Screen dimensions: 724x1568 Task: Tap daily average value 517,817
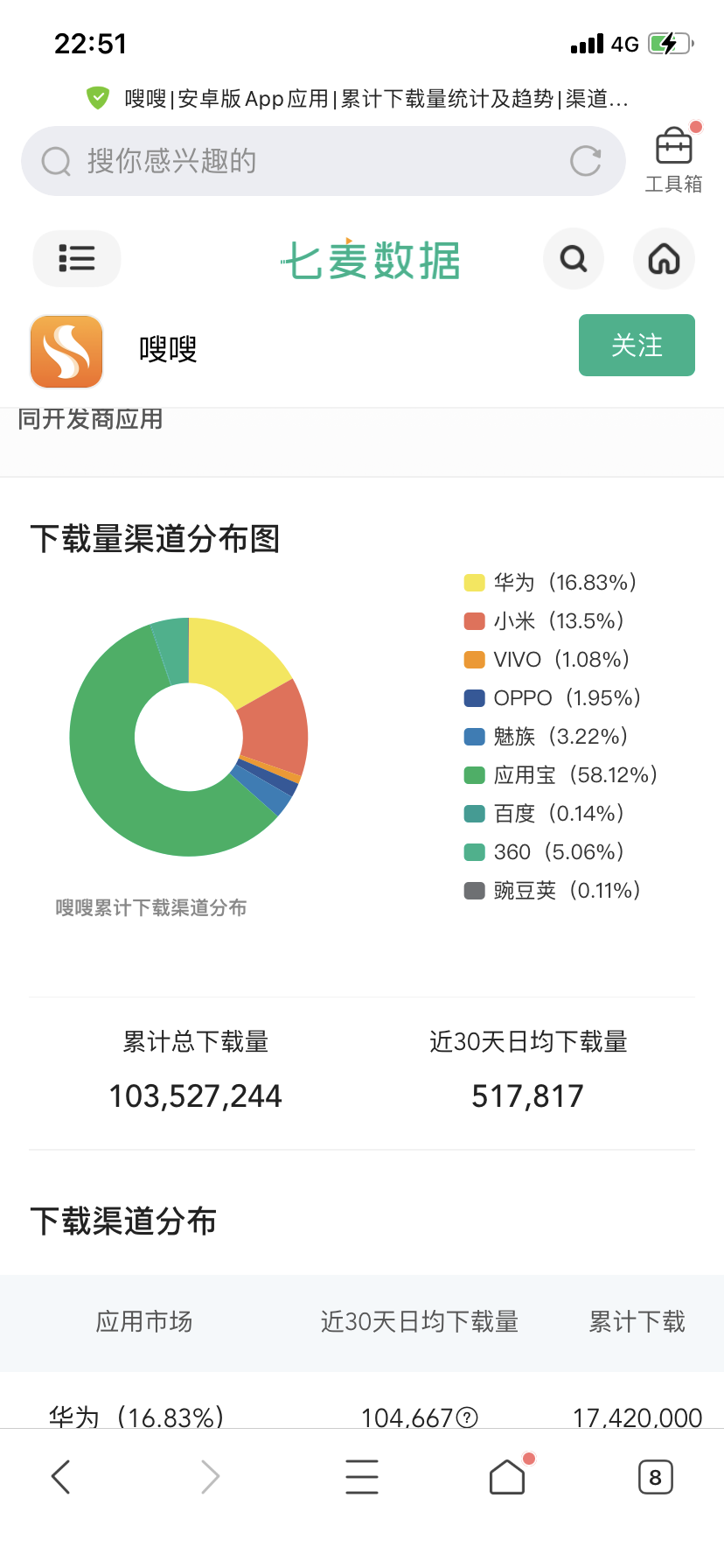pyautogui.click(x=527, y=1096)
